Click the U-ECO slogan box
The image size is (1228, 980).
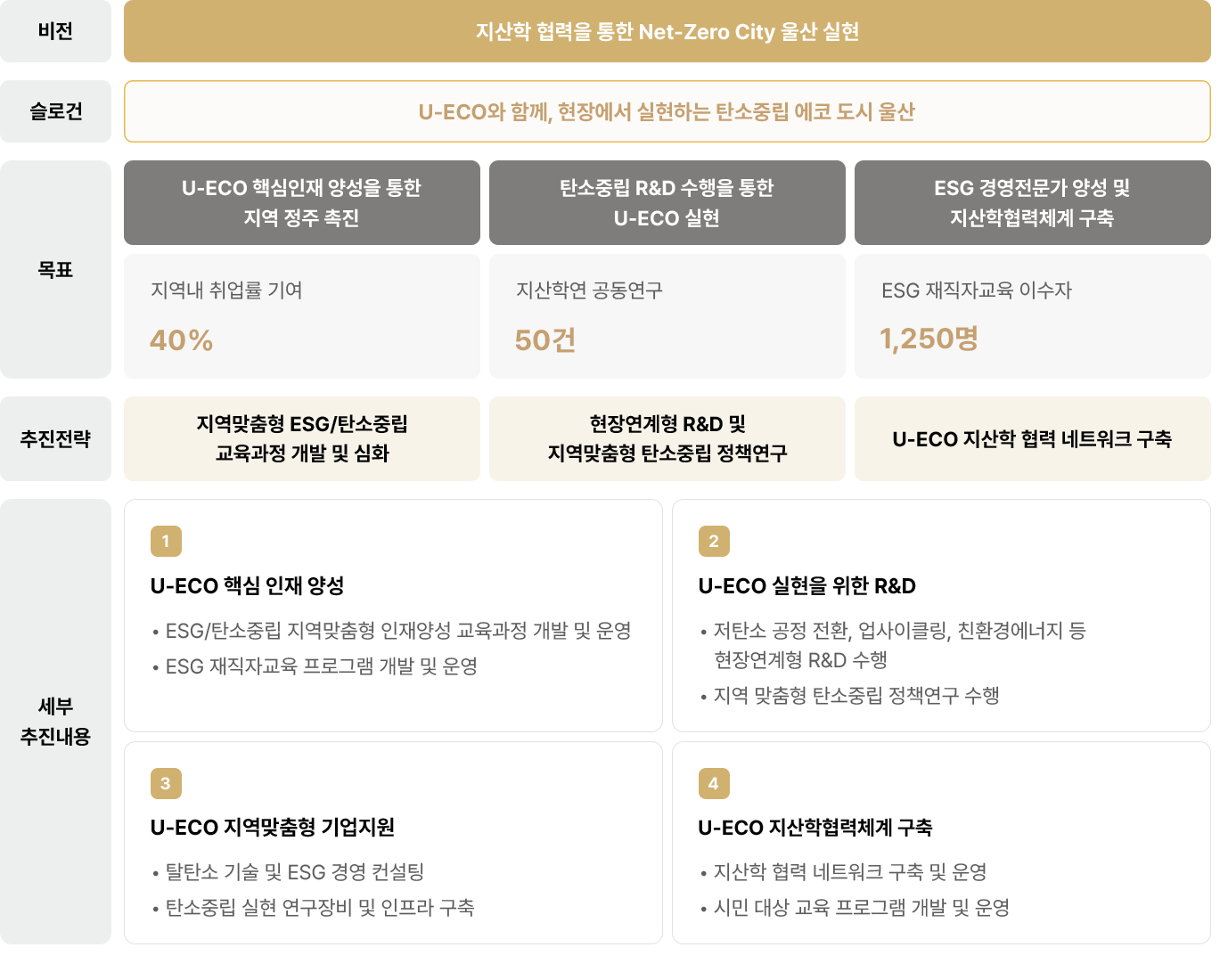[667, 111]
